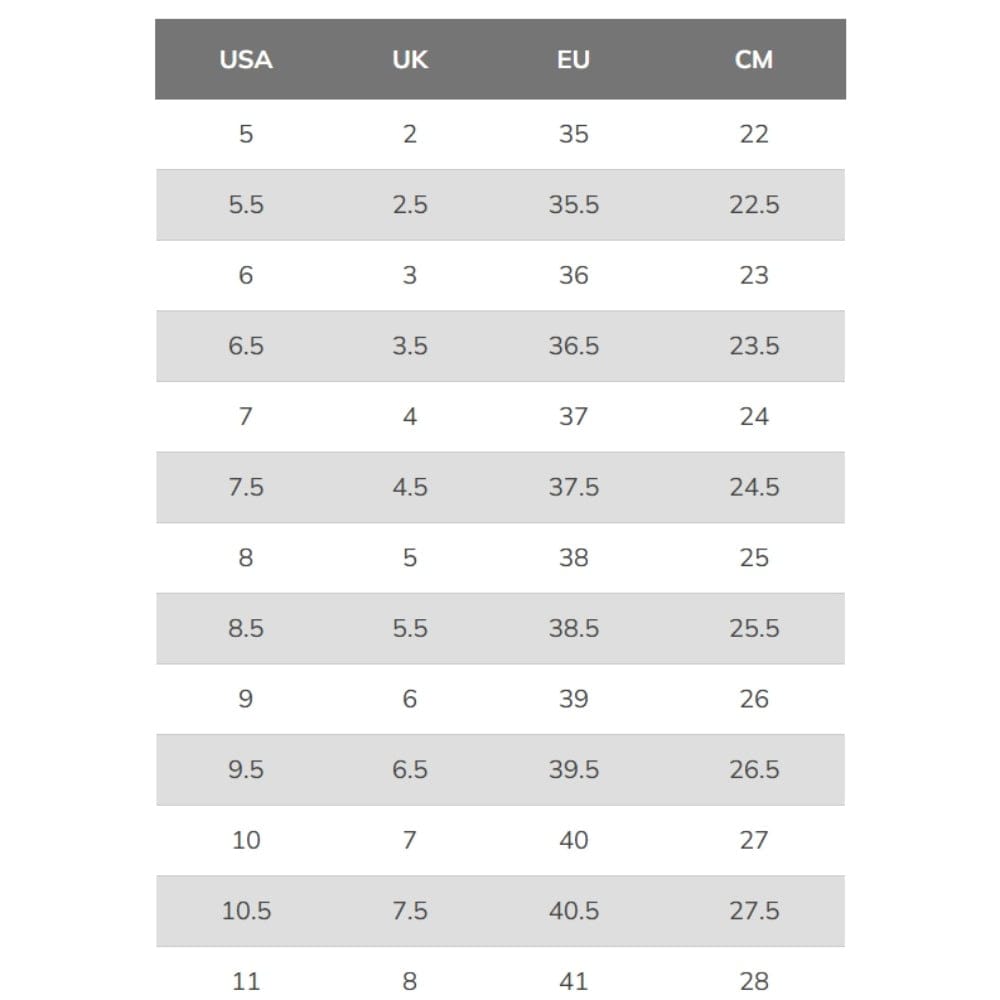Select the CM 22.5 cell
The height and width of the screenshot is (1000, 1000).
coord(754,205)
